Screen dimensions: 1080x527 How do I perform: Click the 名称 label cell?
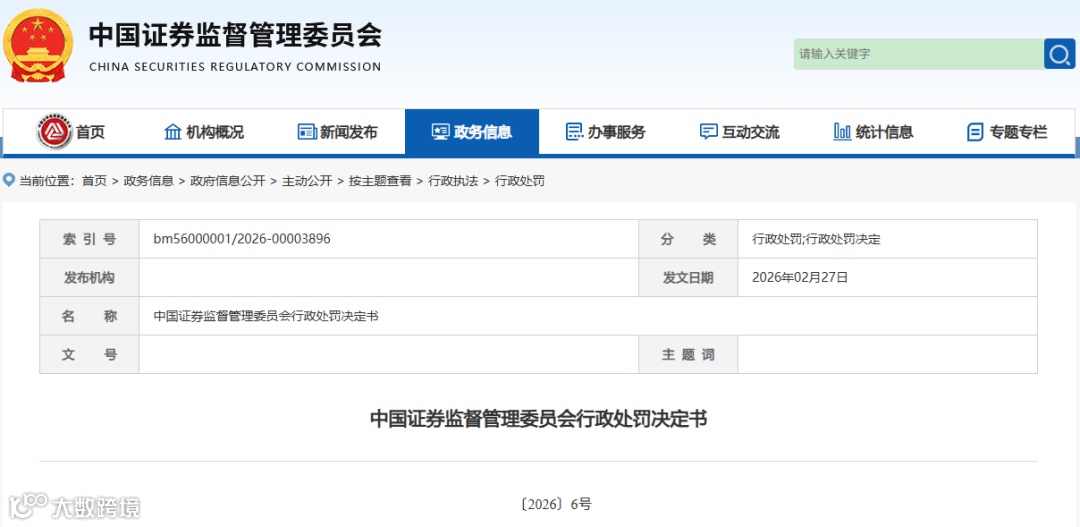pos(90,316)
